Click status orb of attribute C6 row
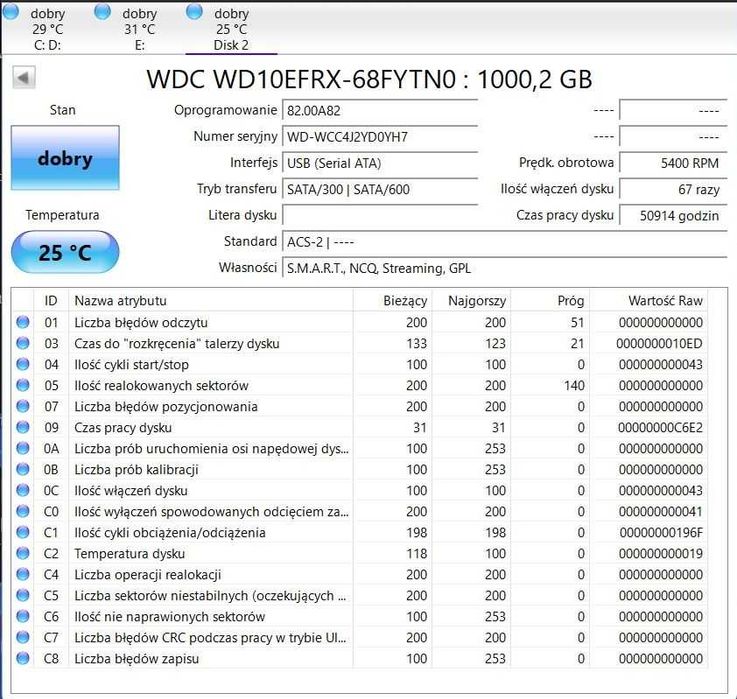The width and height of the screenshot is (737, 699). (23, 616)
